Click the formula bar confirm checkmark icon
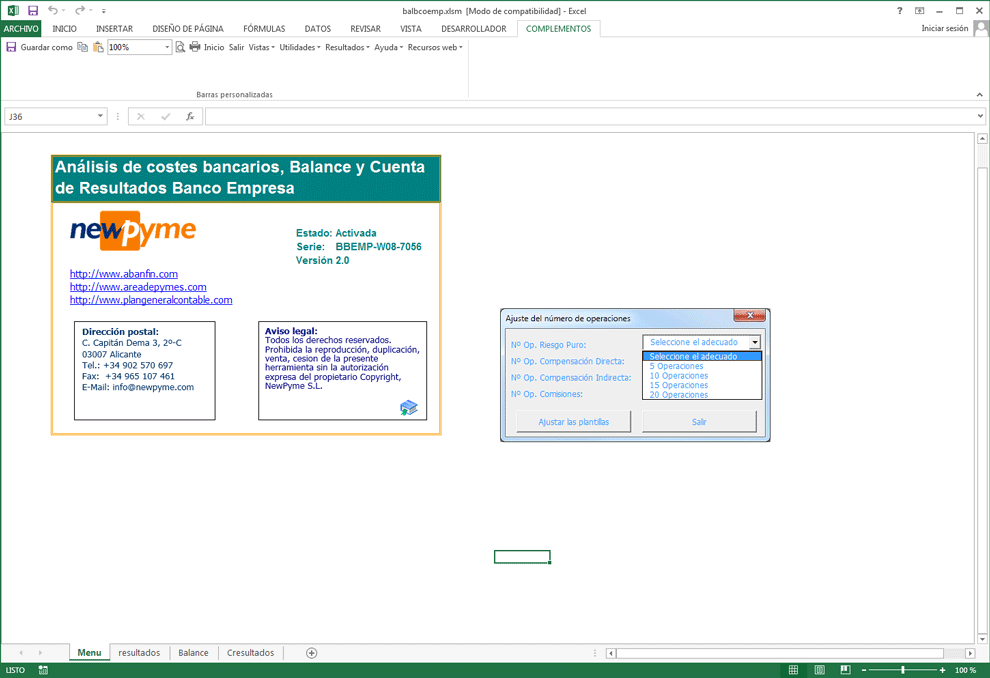This screenshot has height=678, width=990. pyautogui.click(x=165, y=117)
